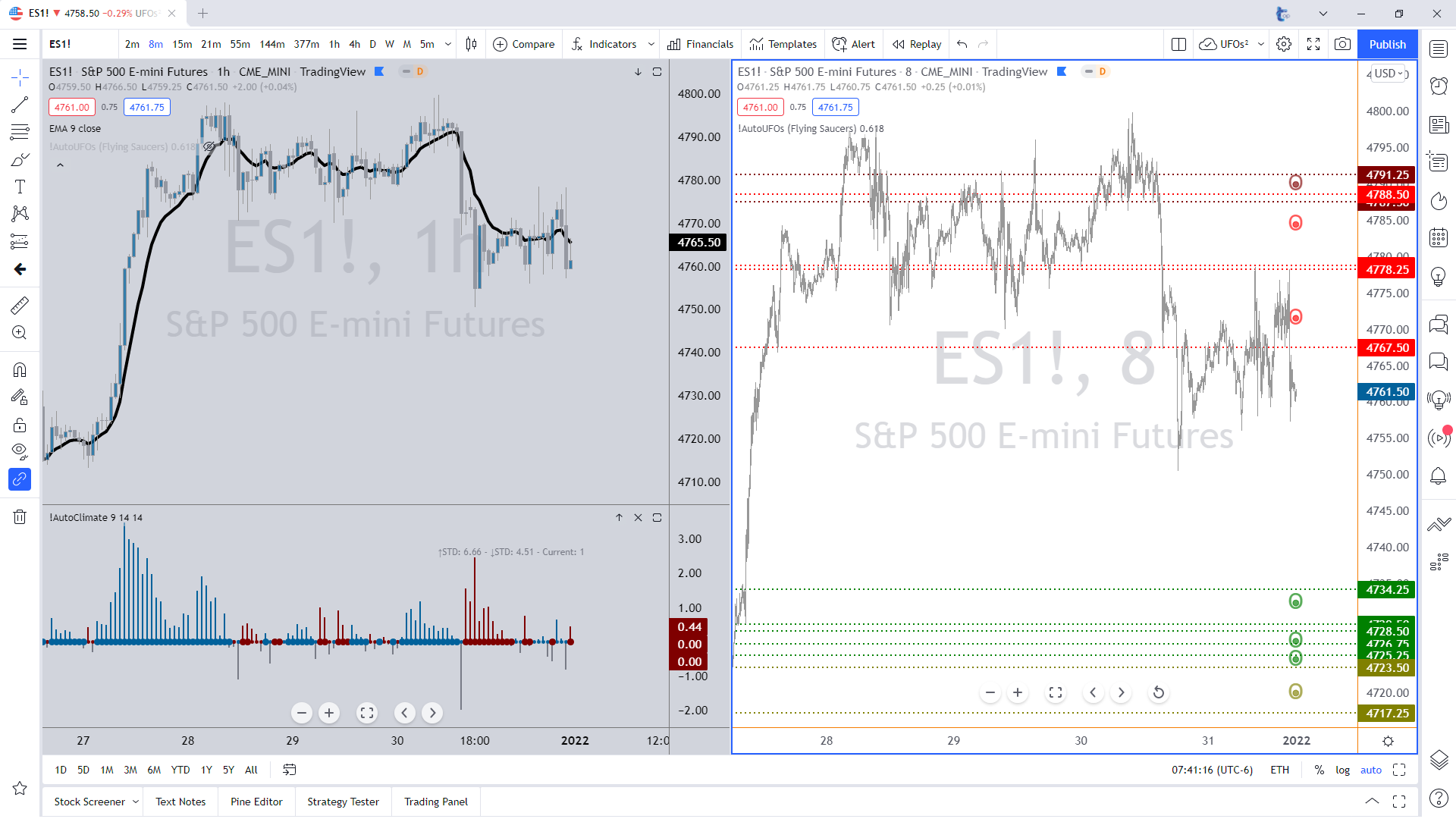Open the calendar panel
1456x819 pixels.
pyautogui.click(x=1439, y=238)
